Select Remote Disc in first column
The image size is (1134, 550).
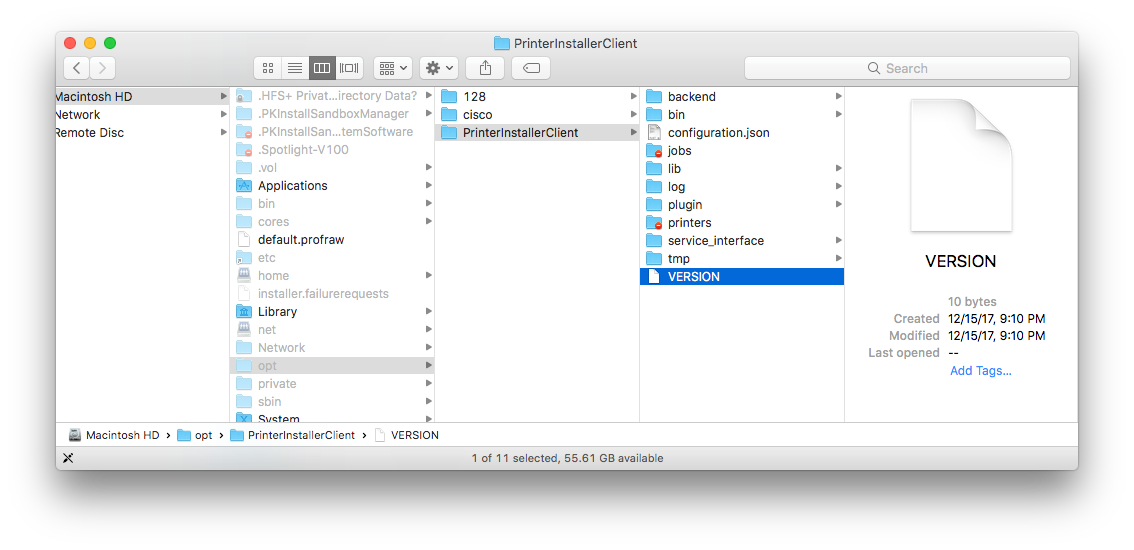point(142,132)
